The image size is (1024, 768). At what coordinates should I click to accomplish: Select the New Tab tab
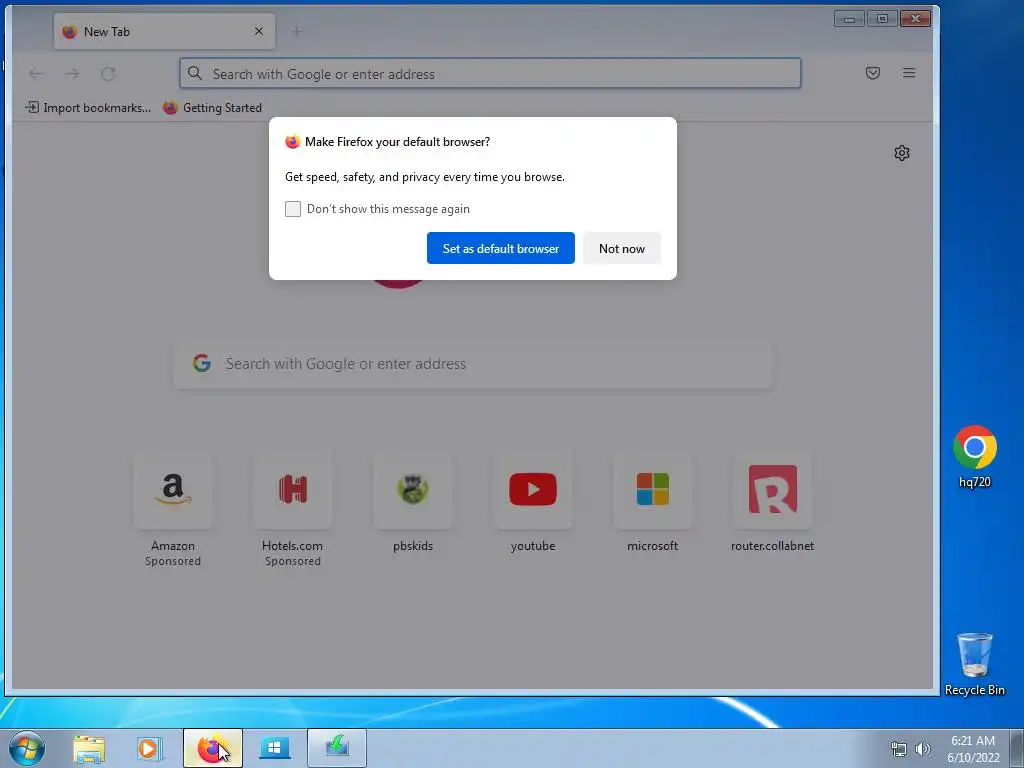[165, 31]
